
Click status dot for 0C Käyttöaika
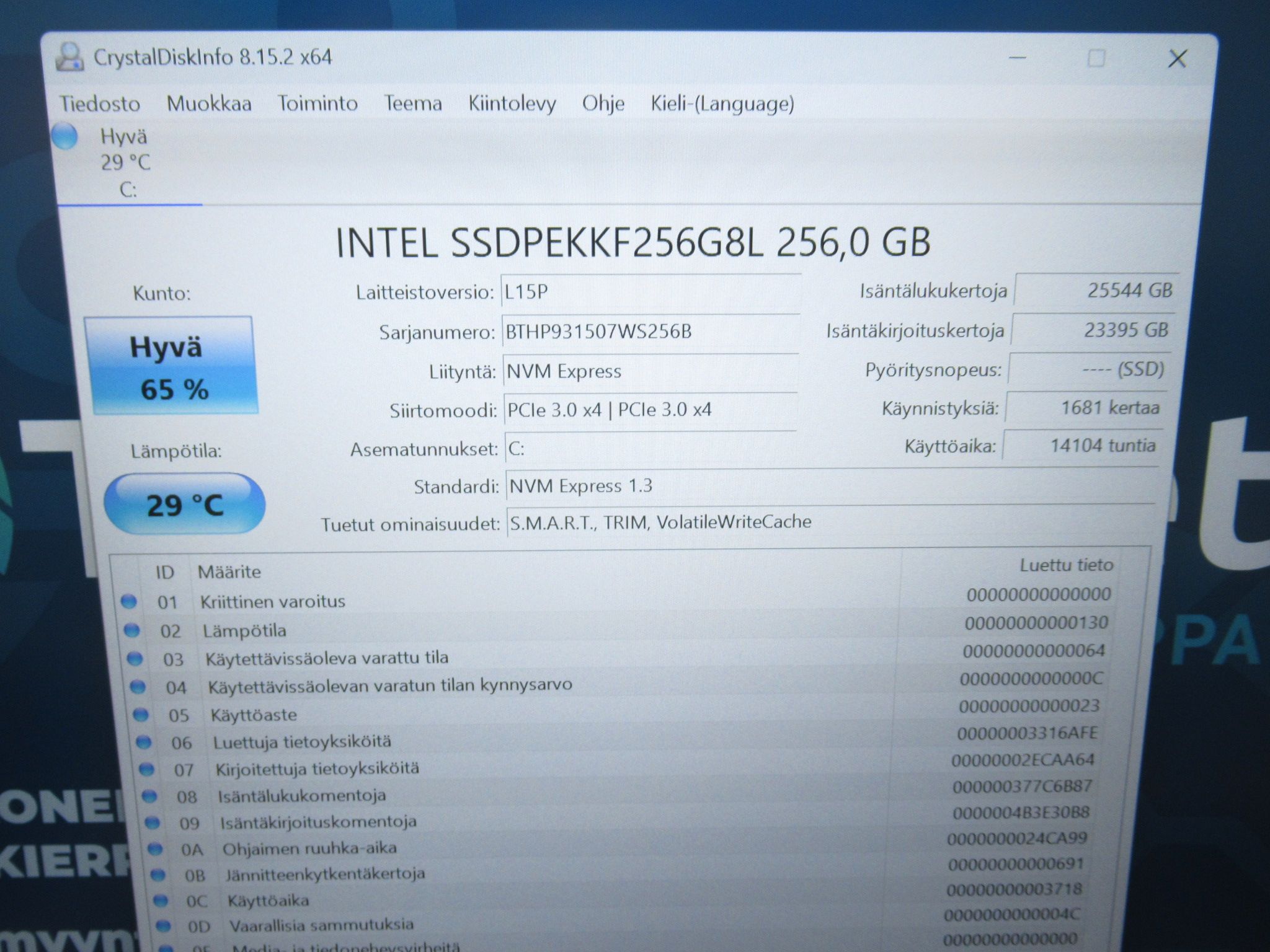point(161,900)
